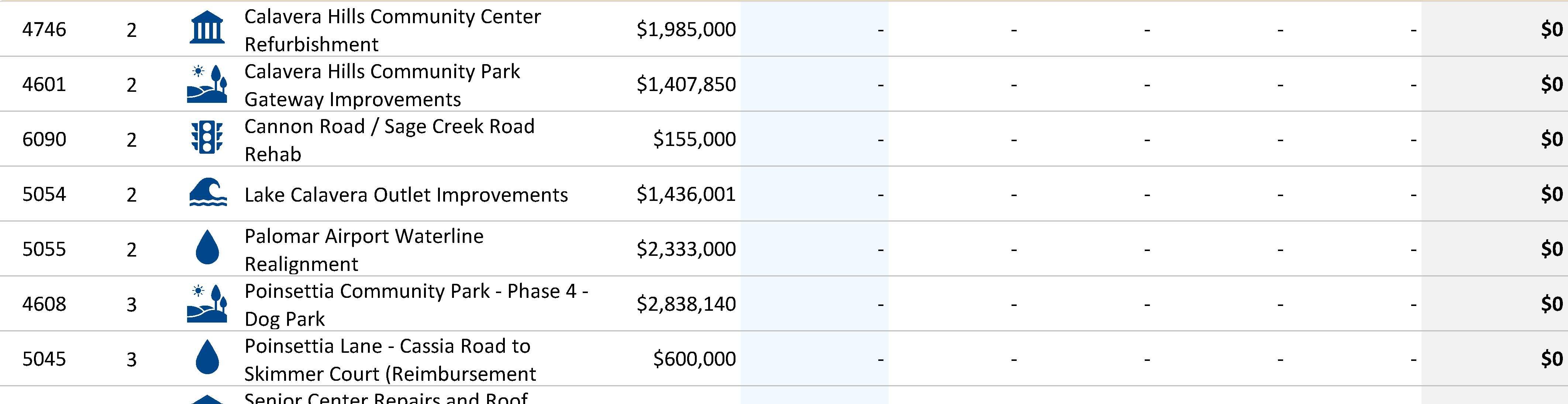Click the $600,000 amount for Poinsettia Lane

click(x=694, y=358)
